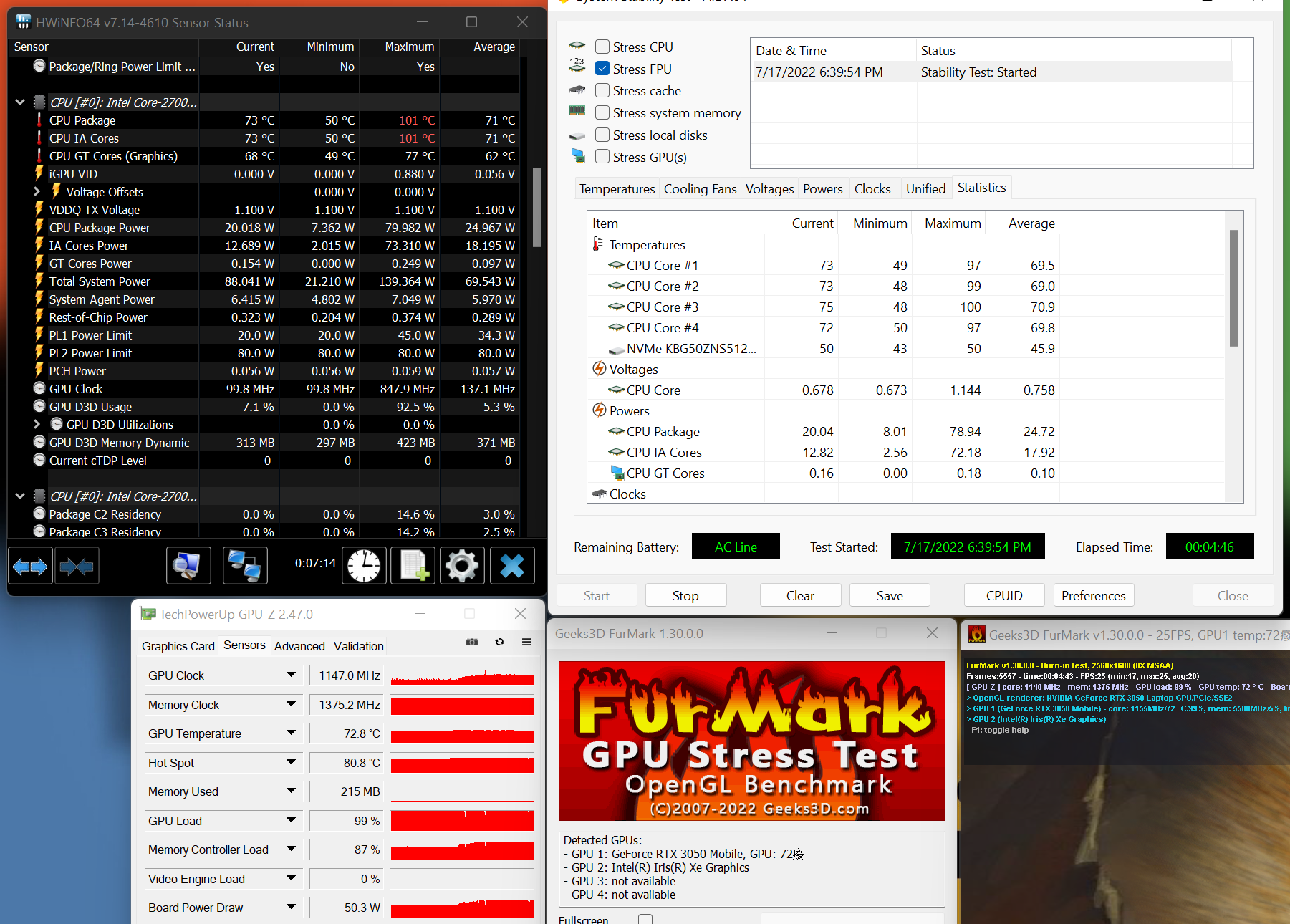Screen dimensions: 1290x924
Task: Click Voltages lightning icon in Statistics list
Action: click(599, 369)
